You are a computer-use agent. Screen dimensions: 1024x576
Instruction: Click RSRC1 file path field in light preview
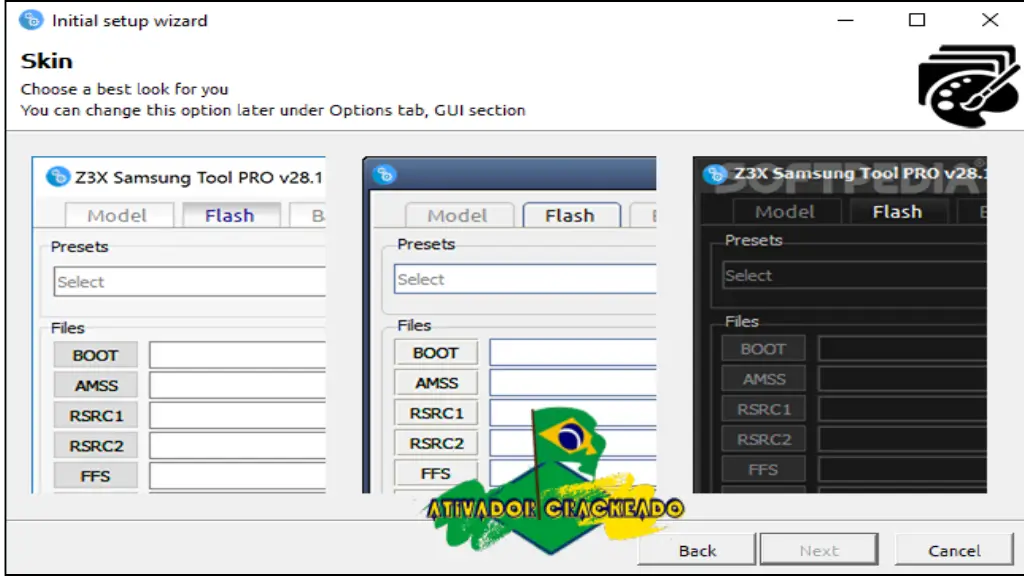coord(237,415)
